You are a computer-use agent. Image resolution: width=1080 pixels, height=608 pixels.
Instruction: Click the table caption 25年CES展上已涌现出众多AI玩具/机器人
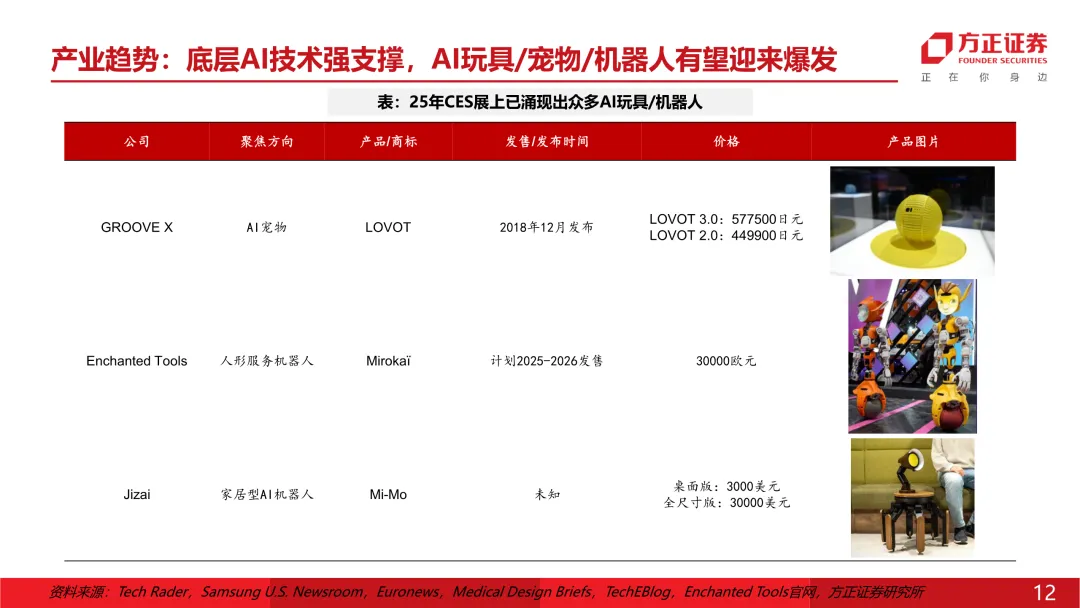(x=539, y=103)
